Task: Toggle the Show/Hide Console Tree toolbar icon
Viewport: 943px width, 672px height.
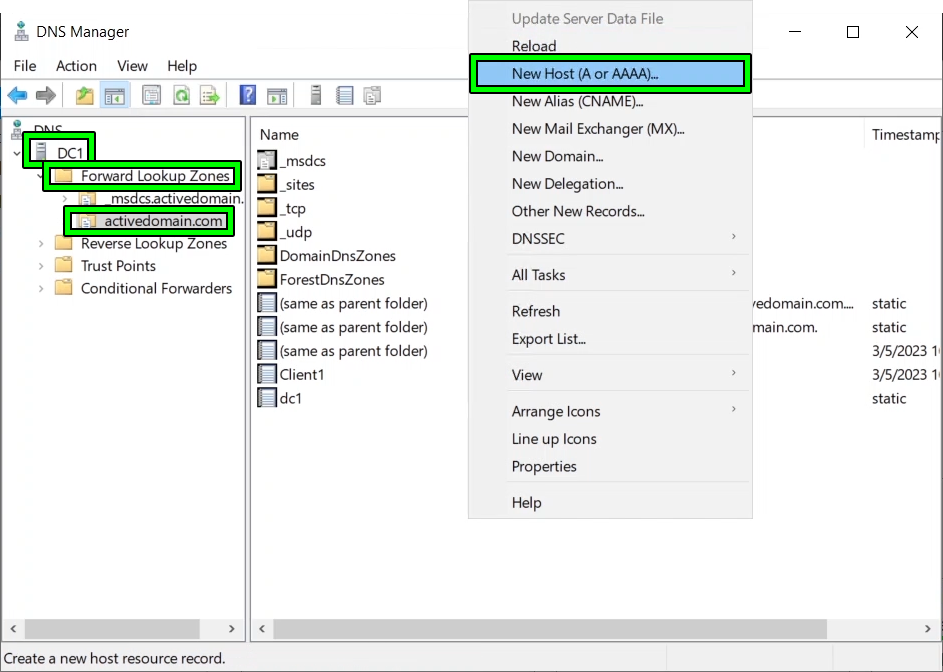Action: [114, 95]
